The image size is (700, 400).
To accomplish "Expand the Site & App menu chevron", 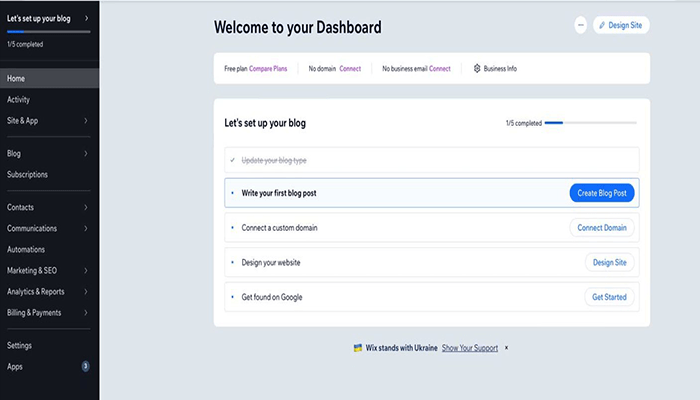I will (x=86, y=121).
